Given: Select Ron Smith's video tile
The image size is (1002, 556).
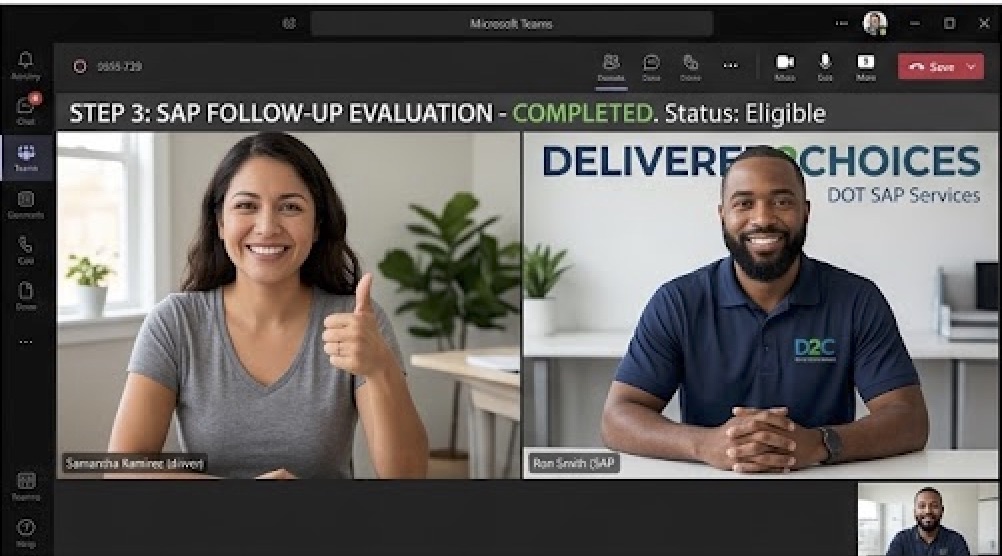Looking at the screenshot, I should click(760, 305).
